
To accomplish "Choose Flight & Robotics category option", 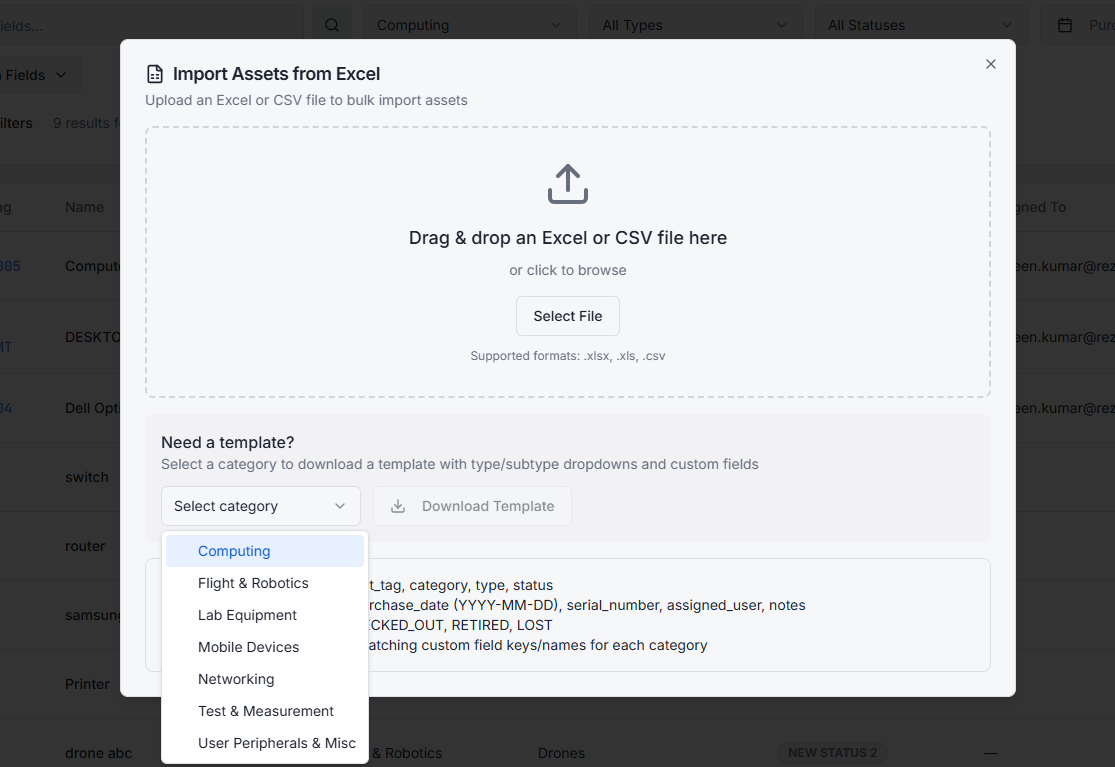I will (265, 583).
